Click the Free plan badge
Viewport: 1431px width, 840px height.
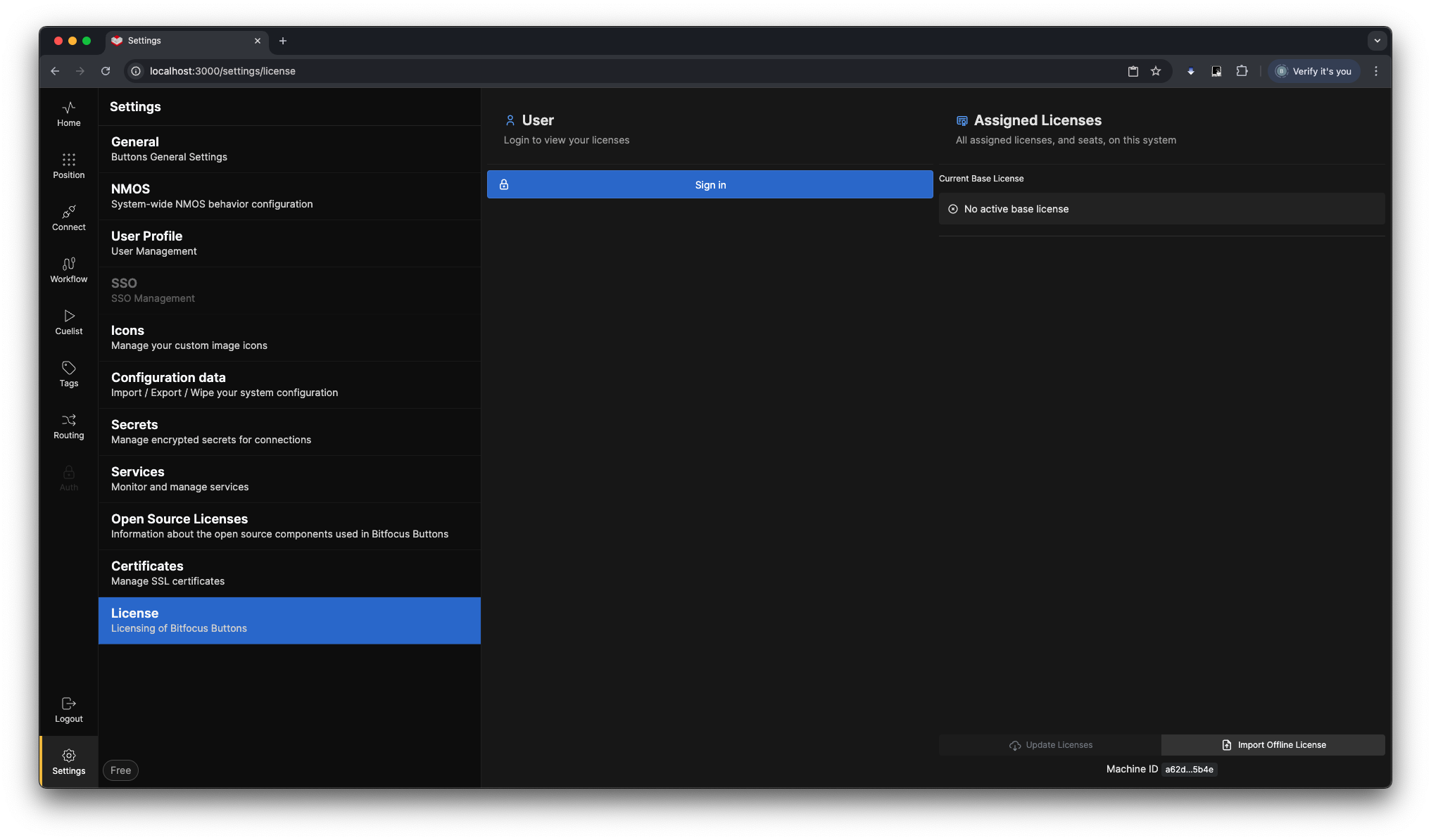coord(120,770)
